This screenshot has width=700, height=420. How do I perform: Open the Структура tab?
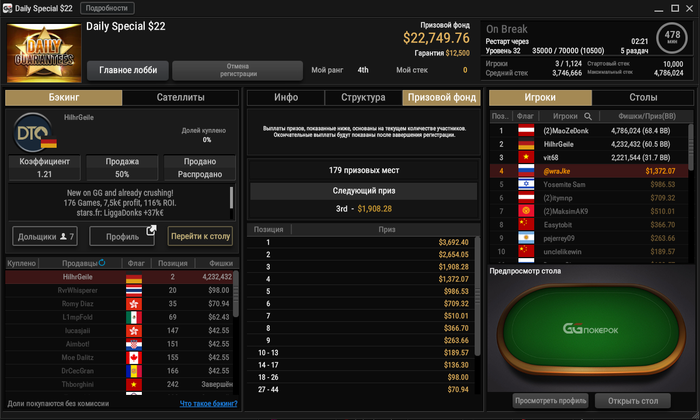[363, 97]
